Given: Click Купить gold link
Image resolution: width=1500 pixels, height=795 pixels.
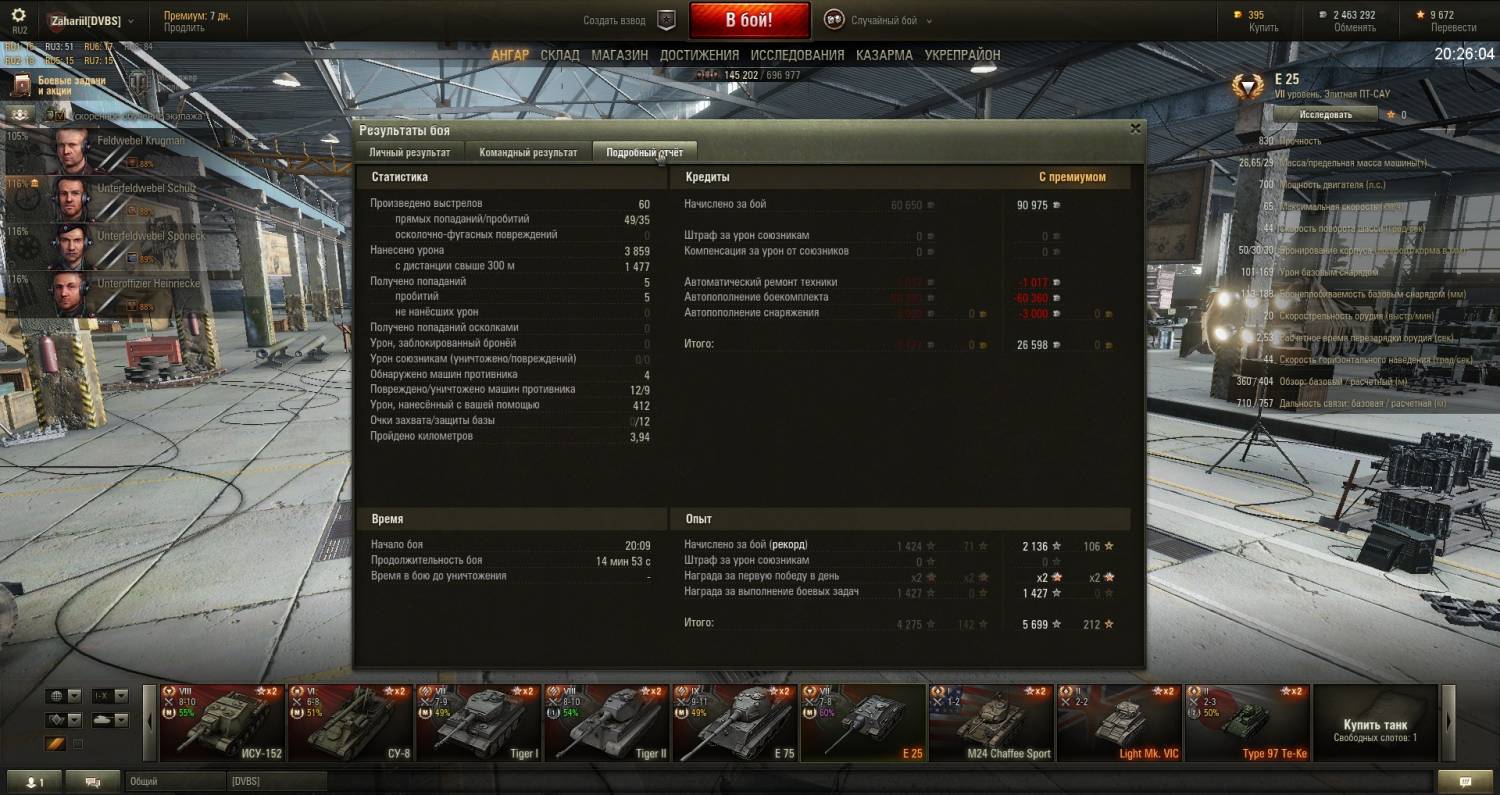Looking at the screenshot, I should [1263, 28].
